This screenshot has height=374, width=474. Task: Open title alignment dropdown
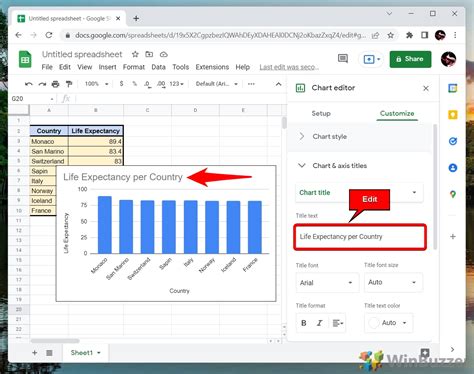(x=338, y=323)
